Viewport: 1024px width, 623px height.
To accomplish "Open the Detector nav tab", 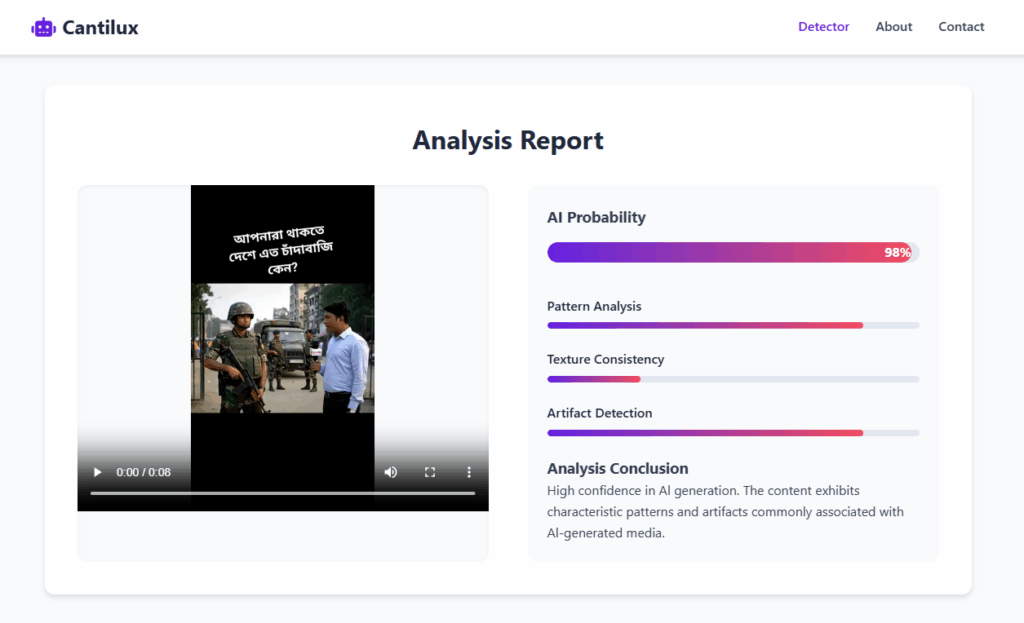I will [824, 27].
